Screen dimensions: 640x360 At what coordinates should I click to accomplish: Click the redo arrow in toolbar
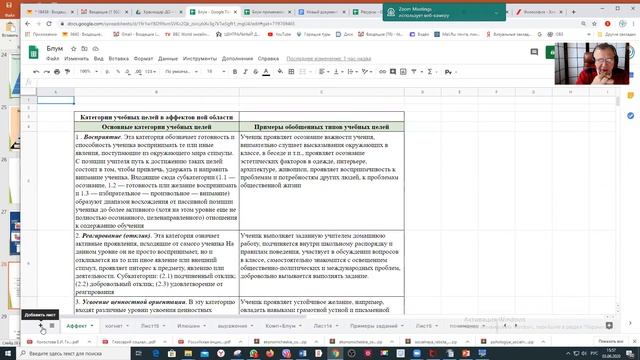tap(47, 72)
